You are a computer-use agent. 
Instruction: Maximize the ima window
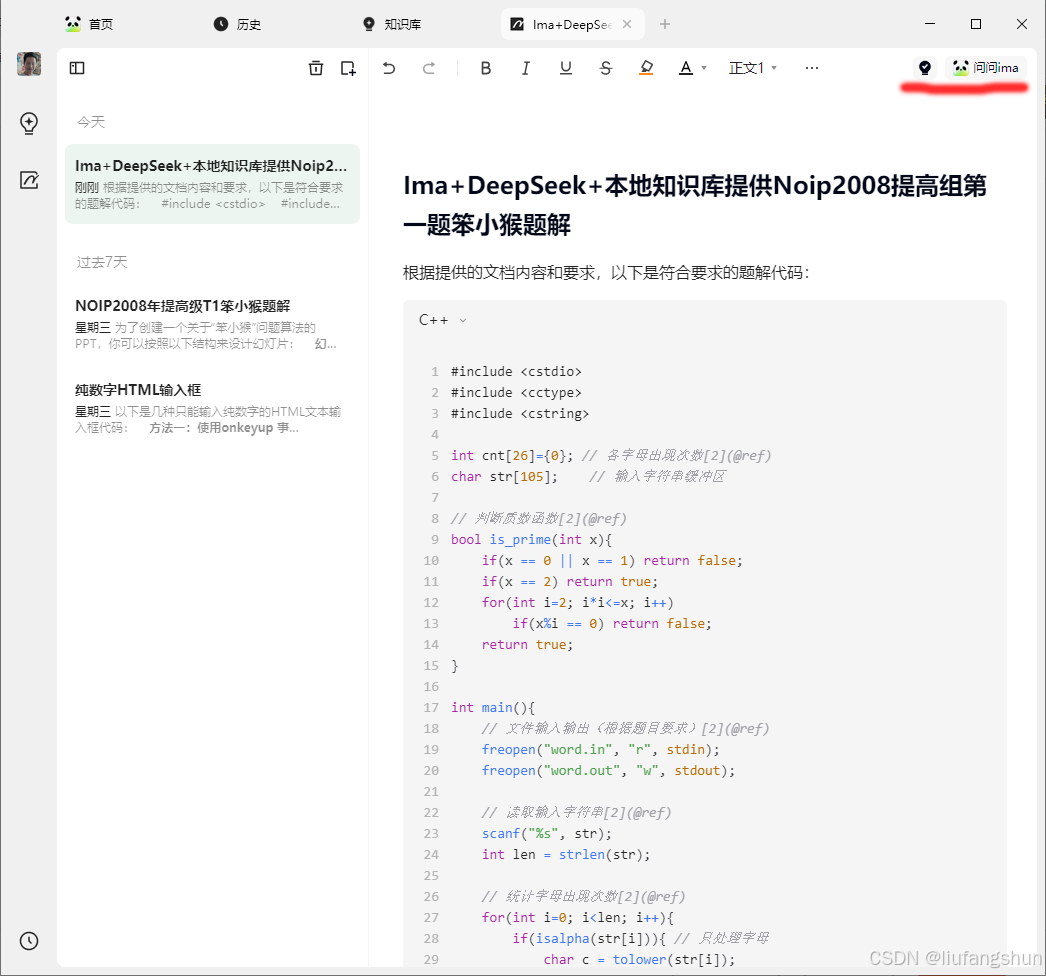[x=976, y=24]
